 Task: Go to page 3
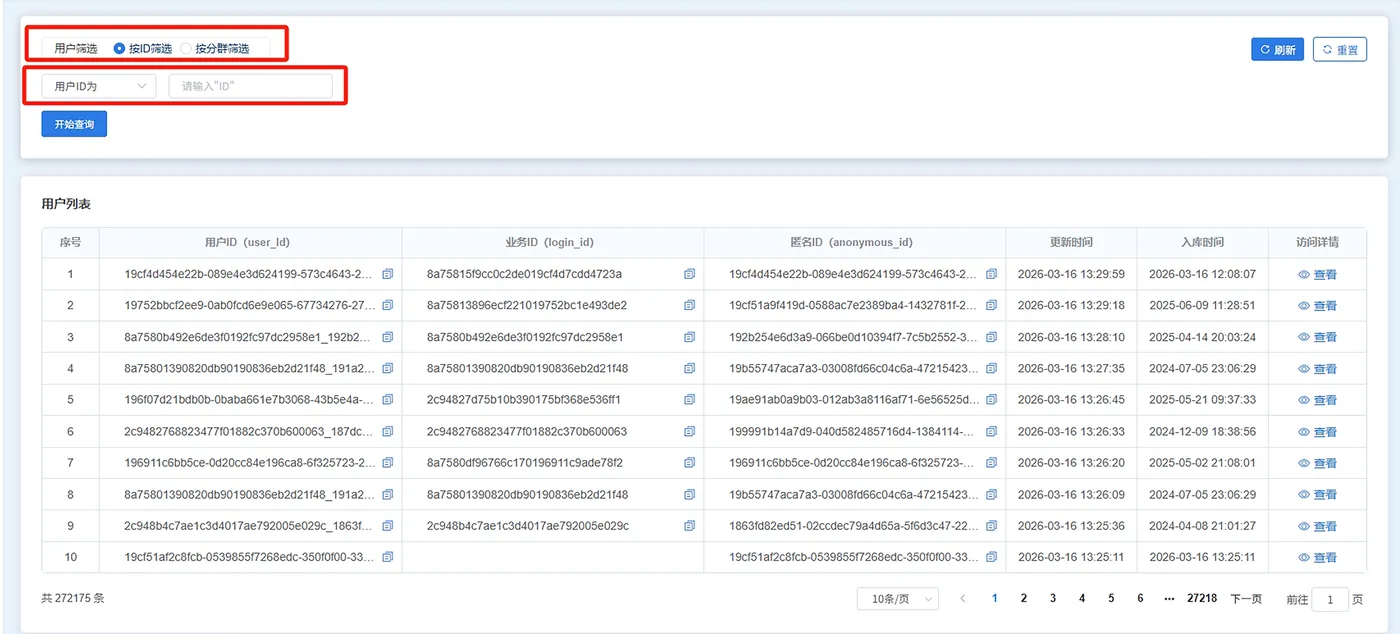point(1053,598)
